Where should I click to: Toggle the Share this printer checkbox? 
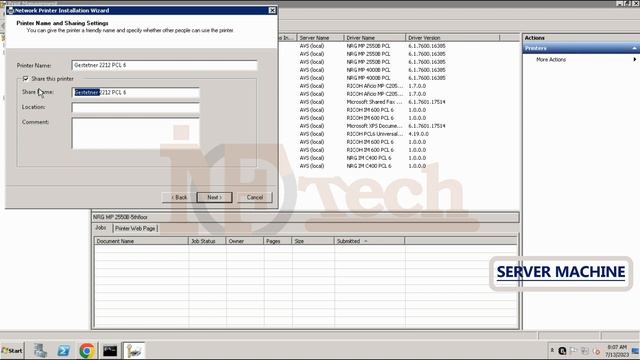25,78
